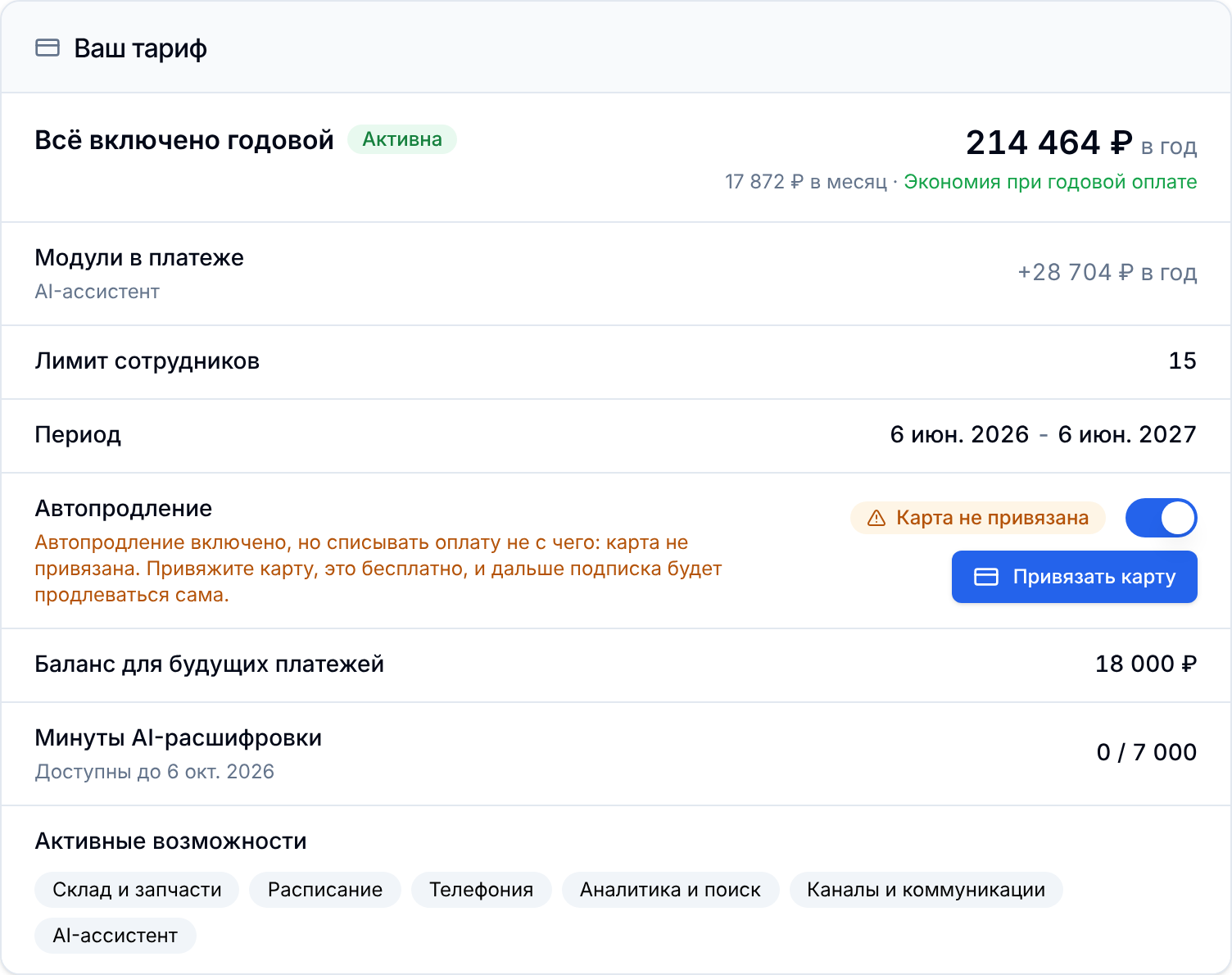Click the +28 704 ₽ в год amount

[x=1107, y=272]
